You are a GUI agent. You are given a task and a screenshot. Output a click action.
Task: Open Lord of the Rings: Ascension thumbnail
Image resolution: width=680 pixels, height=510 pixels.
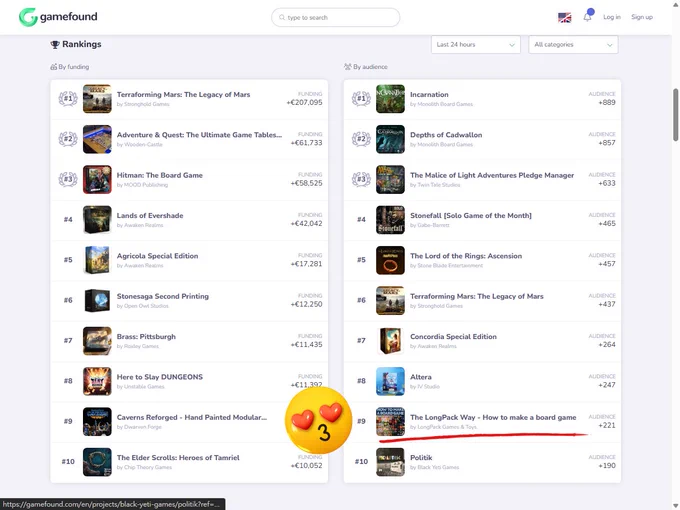pyautogui.click(x=390, y=260)
